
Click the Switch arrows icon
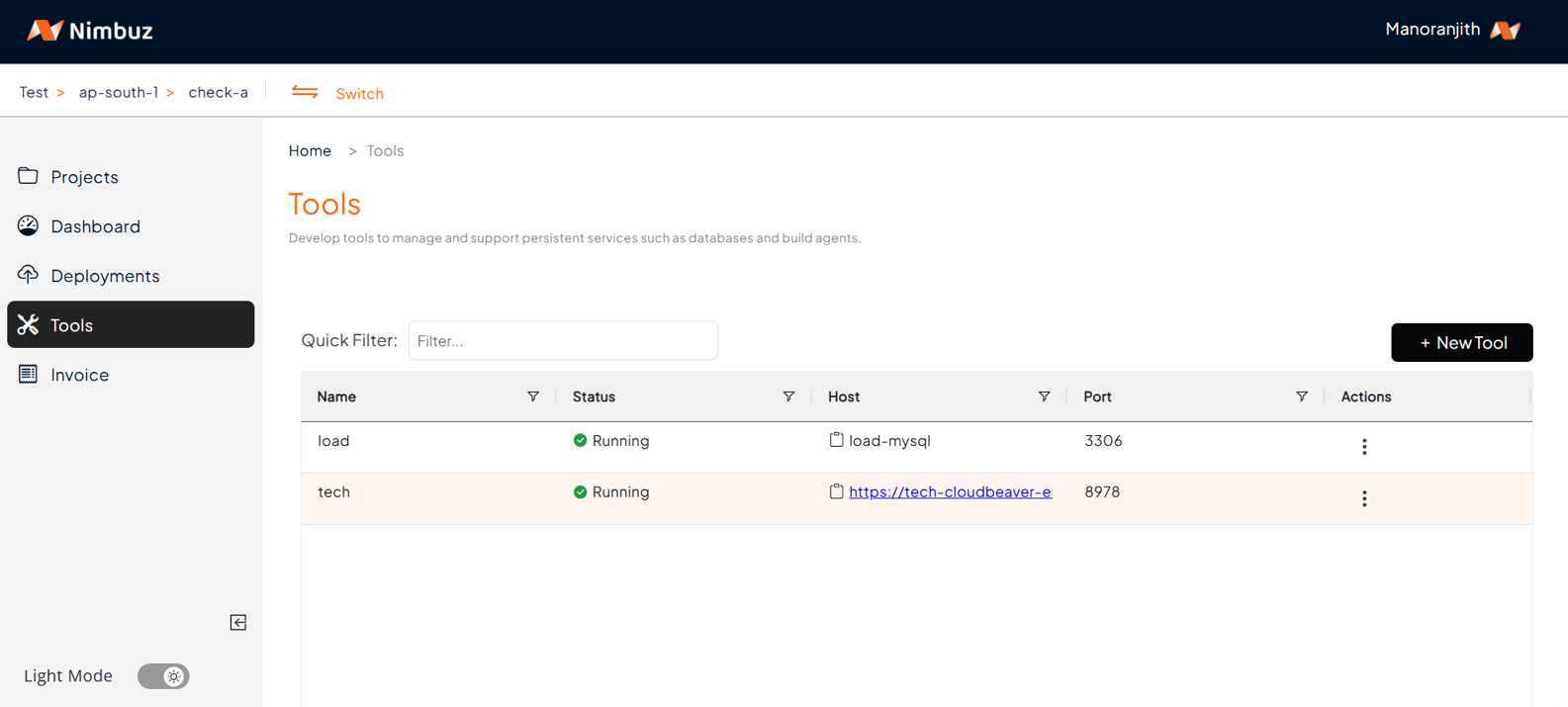pyautogui.click(x=305, y=92)
